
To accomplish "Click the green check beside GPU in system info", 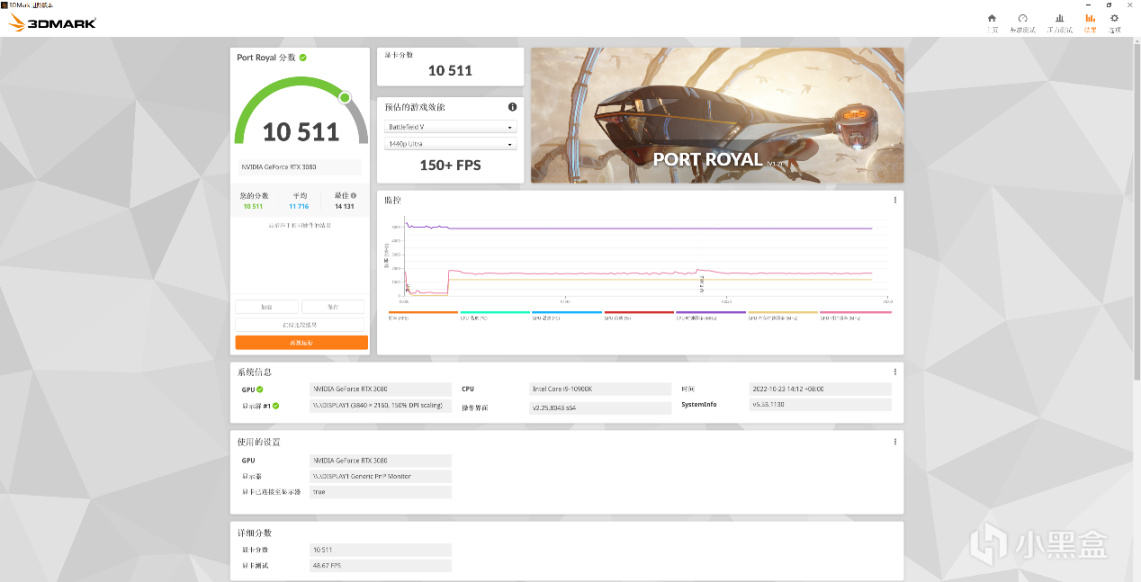I will pos(260,389).
